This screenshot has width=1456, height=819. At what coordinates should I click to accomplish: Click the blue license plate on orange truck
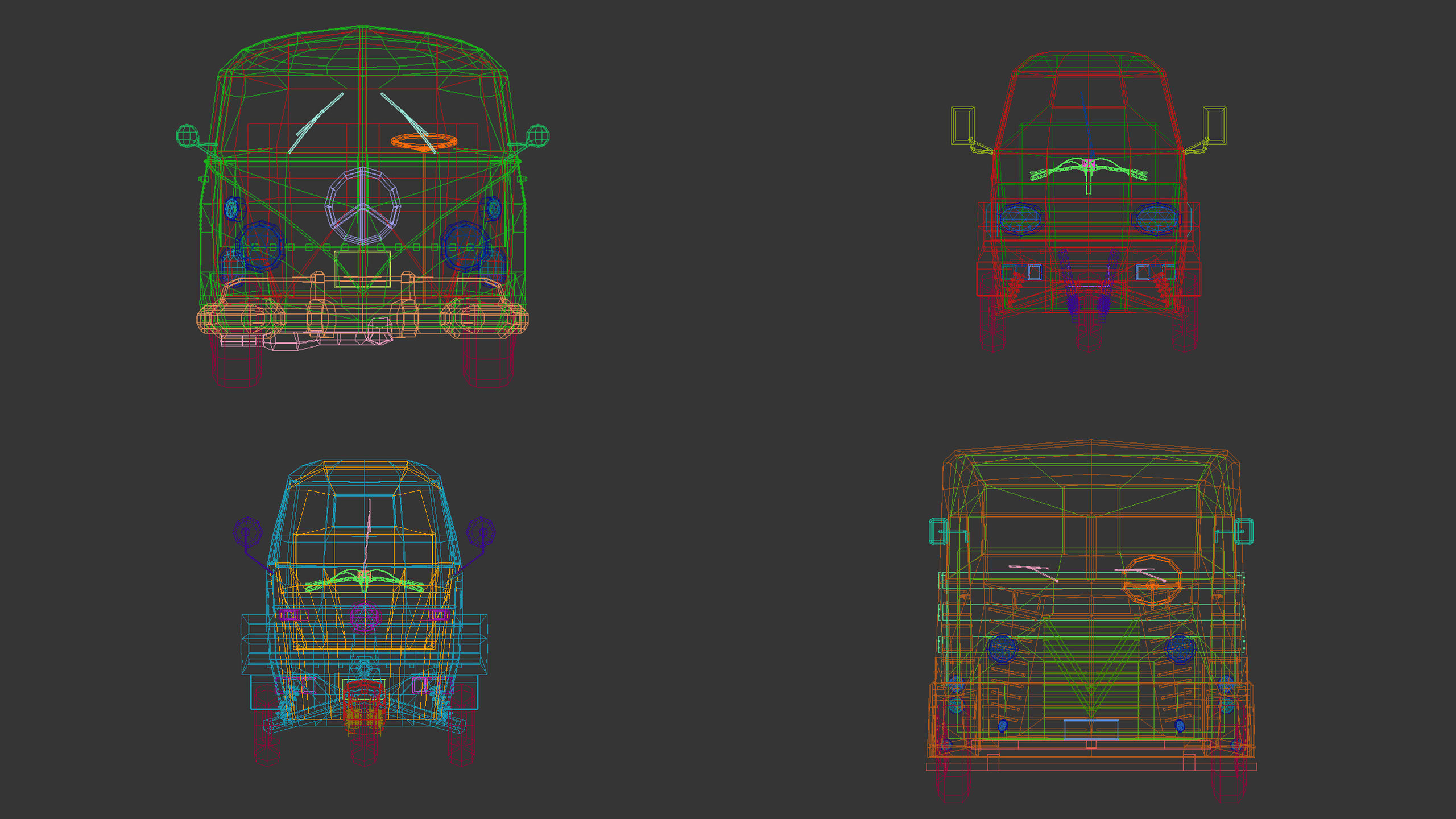pyautogui.click(x=1091, y=729)
